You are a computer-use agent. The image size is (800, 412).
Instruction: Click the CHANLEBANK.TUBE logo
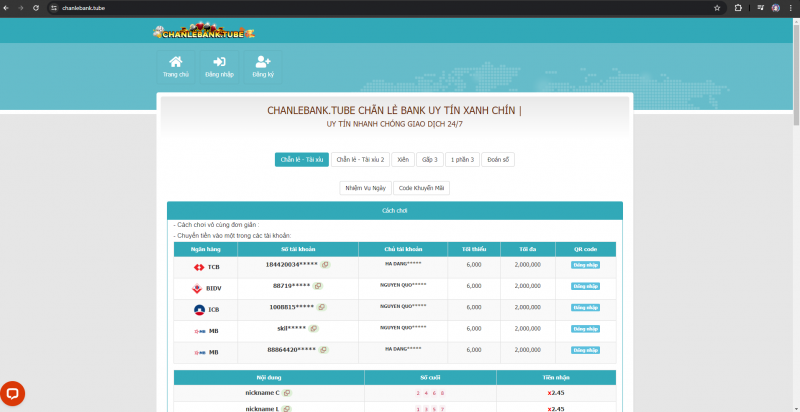coord(204,32)
